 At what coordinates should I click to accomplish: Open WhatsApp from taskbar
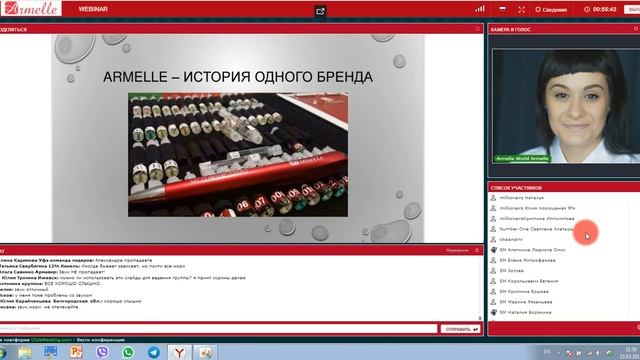pos(128,352)
